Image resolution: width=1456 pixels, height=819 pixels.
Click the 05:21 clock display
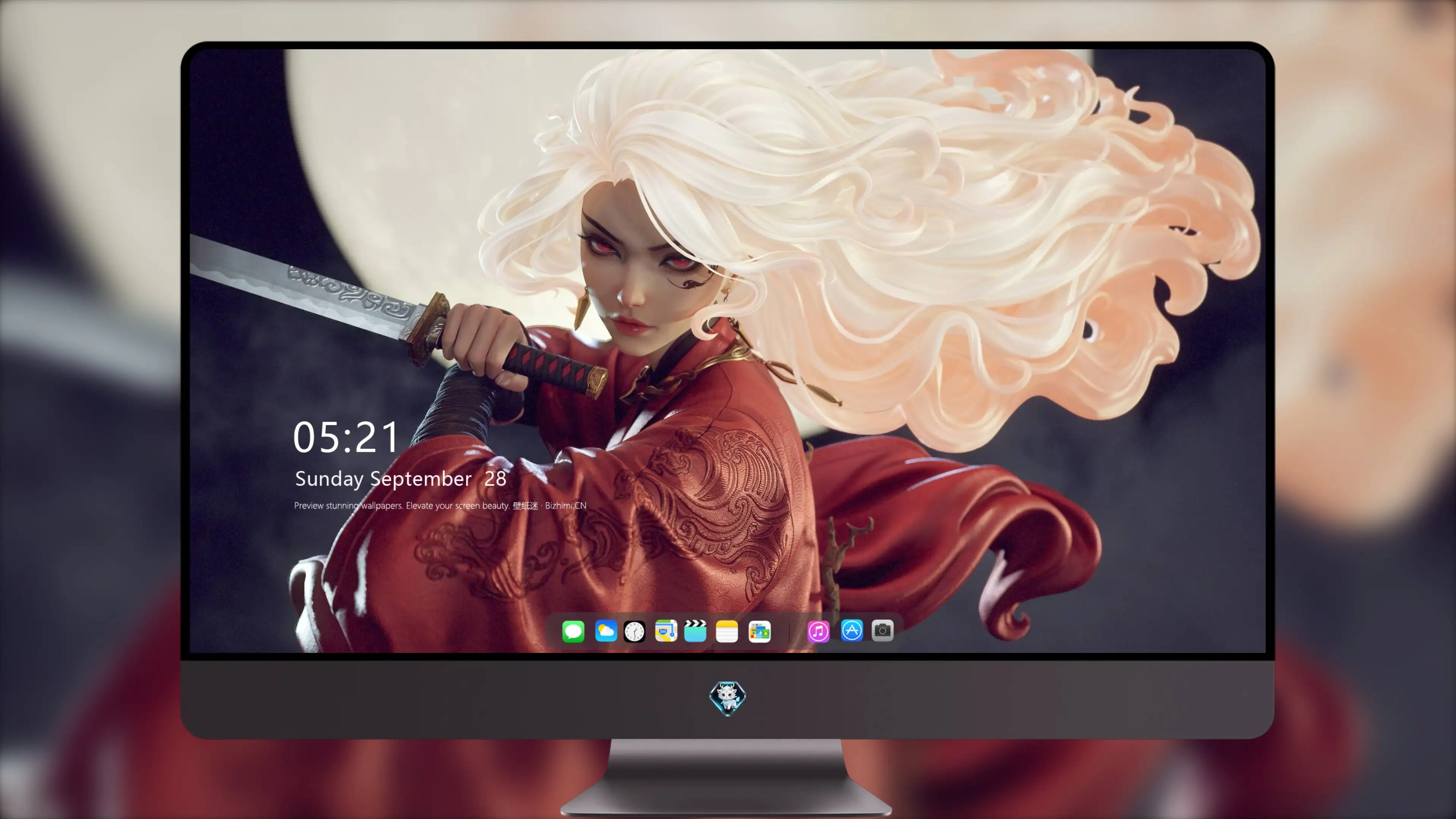[x=346, y=438]
